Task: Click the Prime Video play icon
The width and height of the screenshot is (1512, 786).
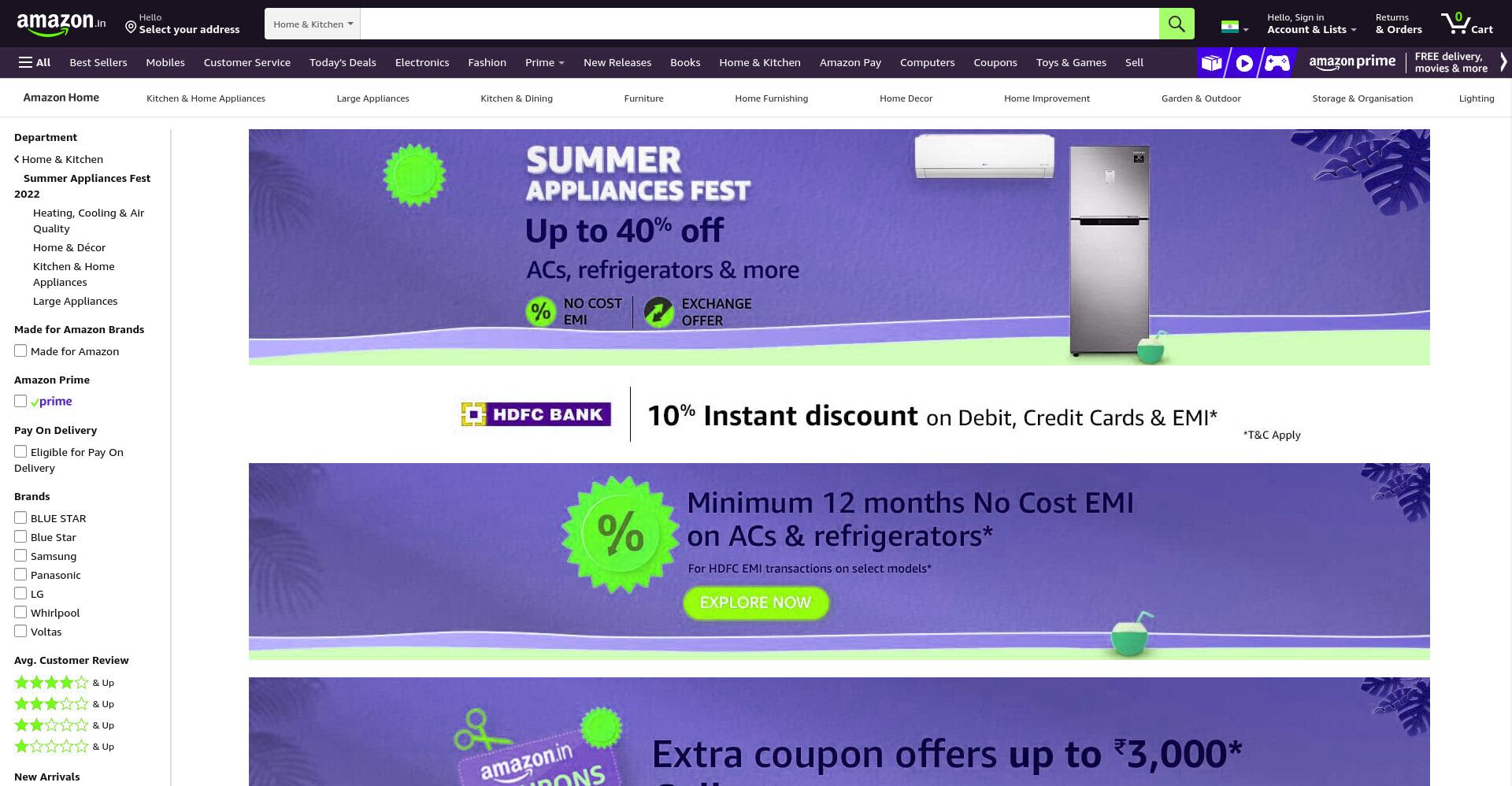Action: [1244, 62]
